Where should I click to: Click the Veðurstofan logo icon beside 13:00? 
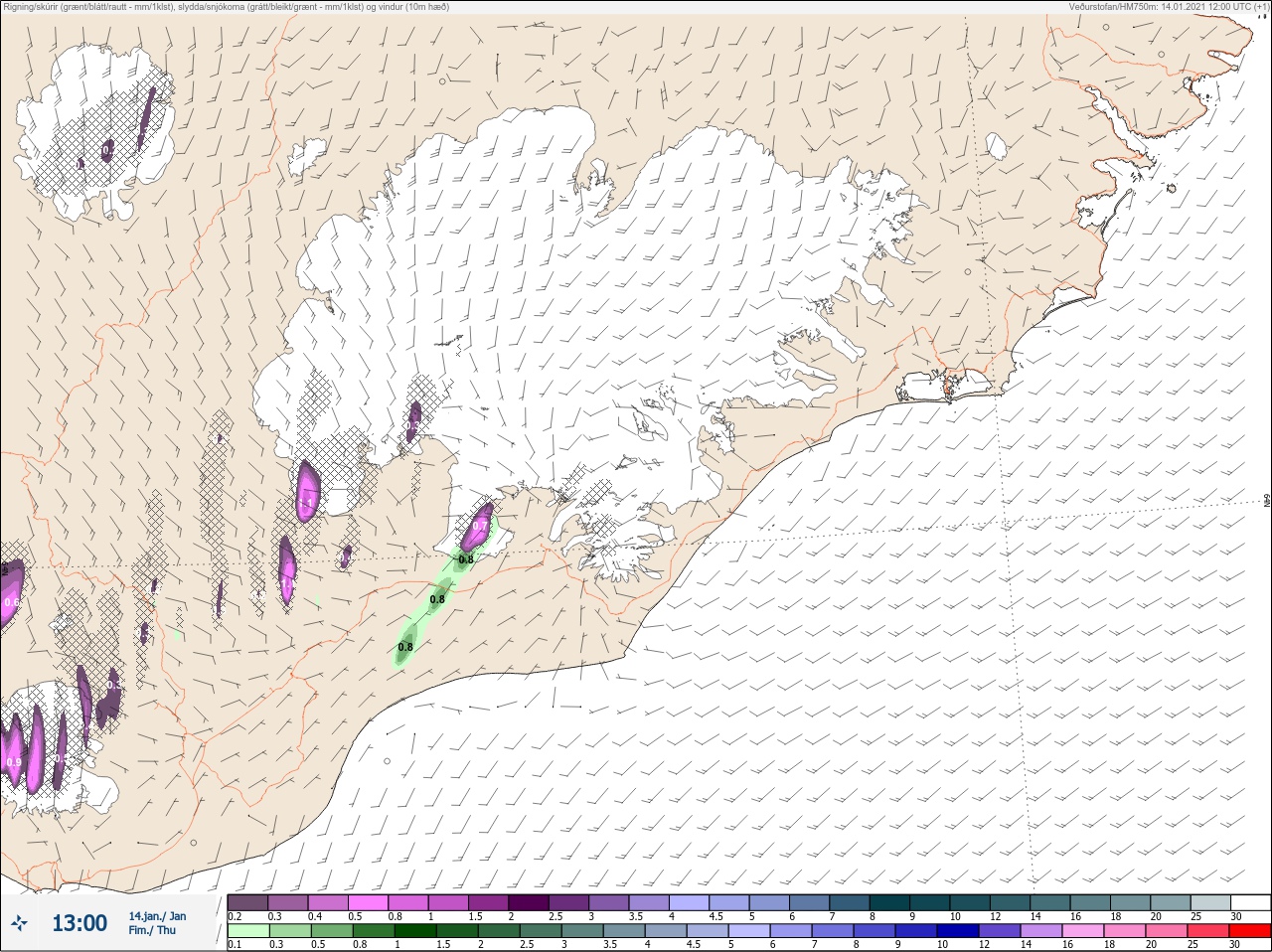pos(19,923)
